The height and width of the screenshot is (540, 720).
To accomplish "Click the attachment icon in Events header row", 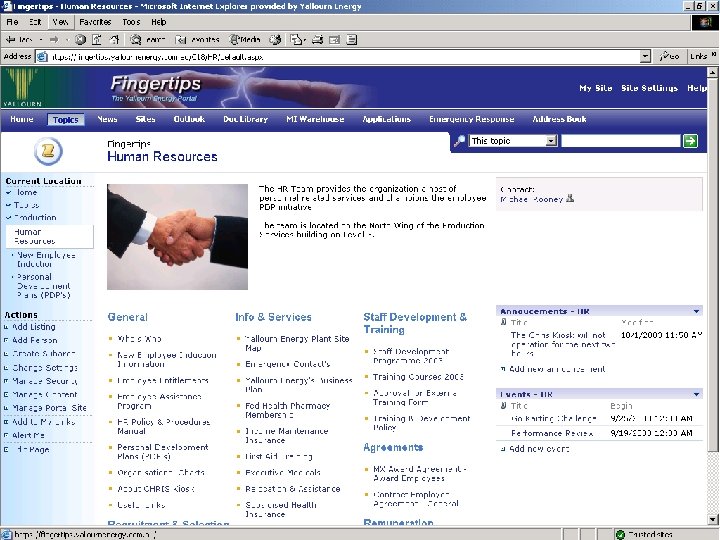I will 503,405.
